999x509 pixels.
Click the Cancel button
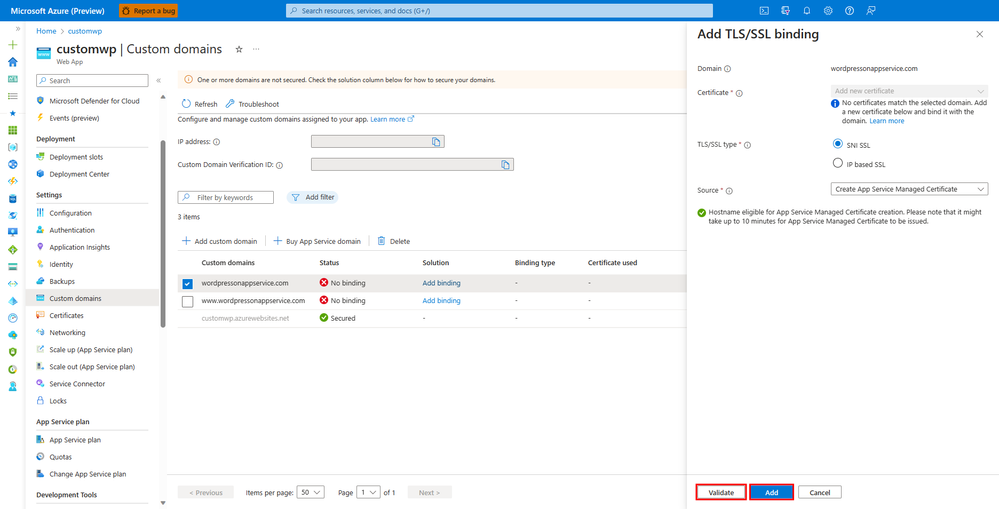(820, 492)
